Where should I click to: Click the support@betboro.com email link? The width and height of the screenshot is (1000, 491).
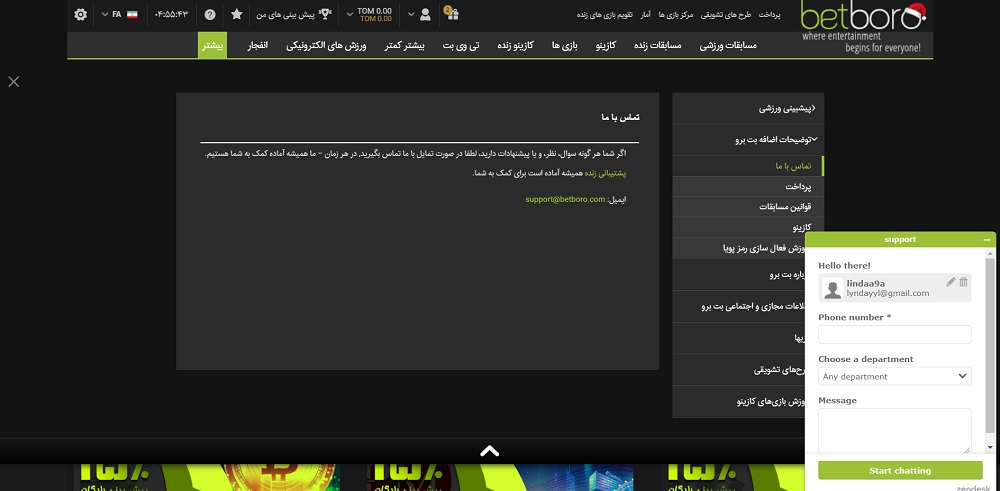coord(565,199)
